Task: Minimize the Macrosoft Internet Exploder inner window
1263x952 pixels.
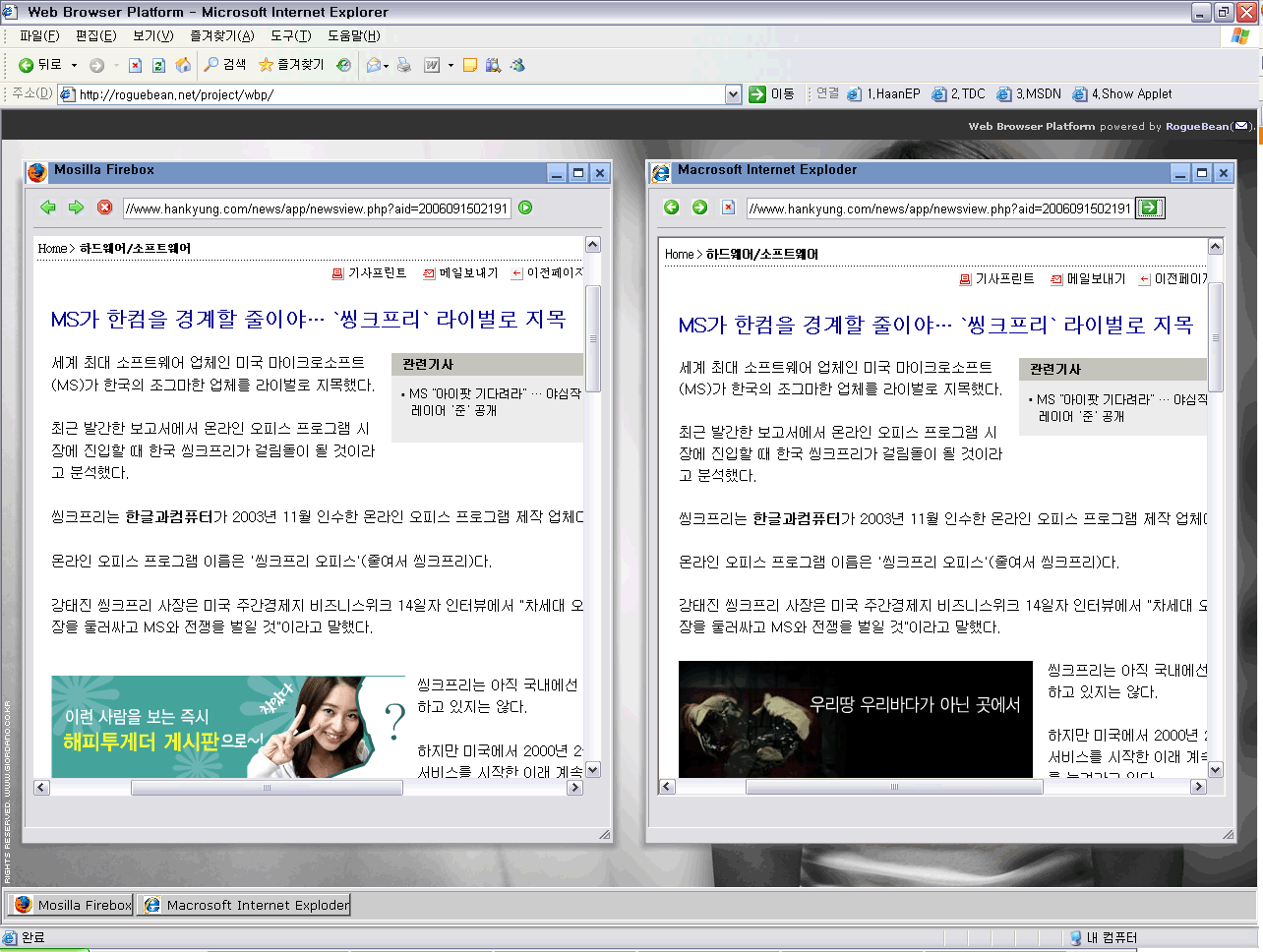Action: click(1180, 173)
